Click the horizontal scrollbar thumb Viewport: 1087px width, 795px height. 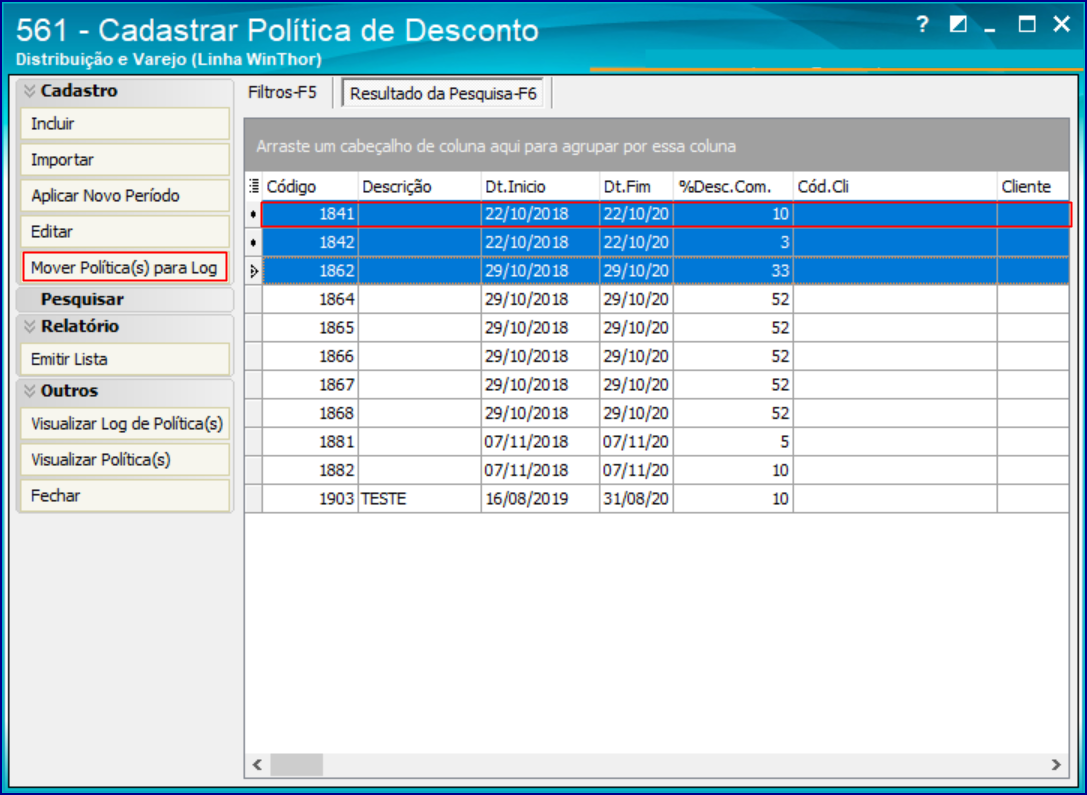coord(297,765)
